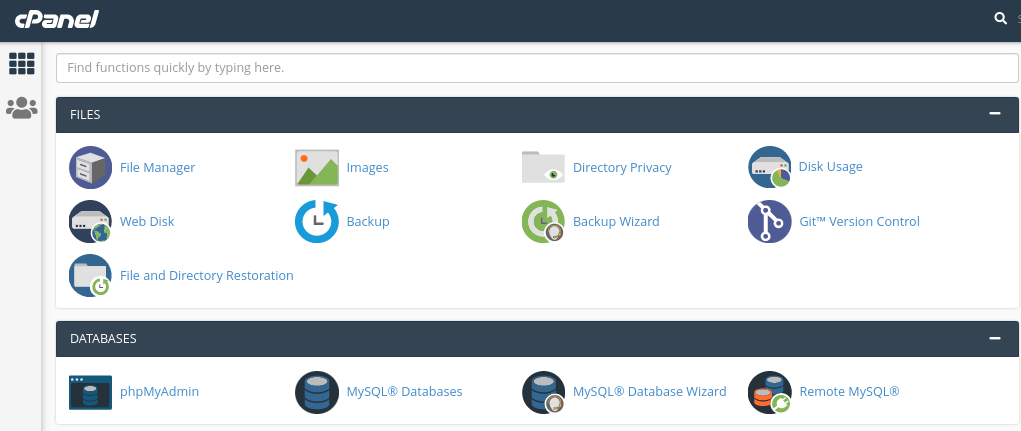
Task: Open the phpMyAdmin icon
Action: [90, 392]
